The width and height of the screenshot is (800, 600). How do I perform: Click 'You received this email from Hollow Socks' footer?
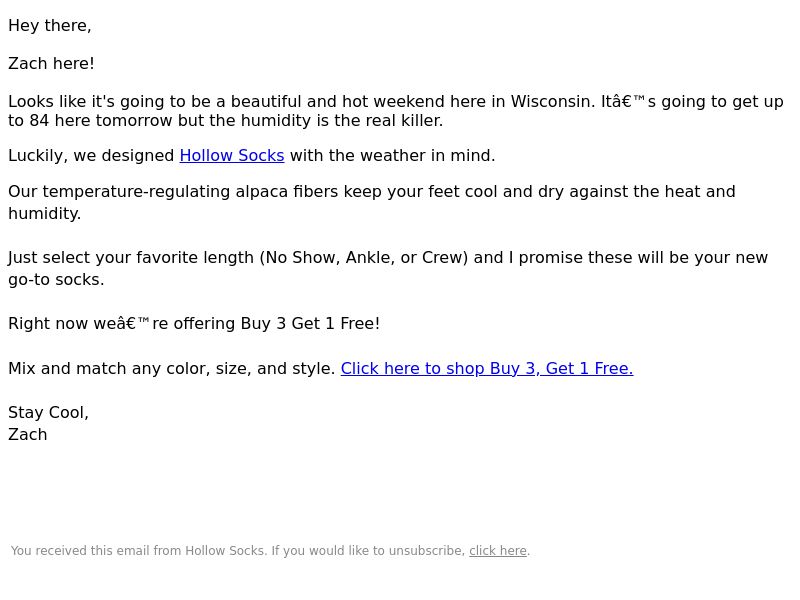click(138, 551)
